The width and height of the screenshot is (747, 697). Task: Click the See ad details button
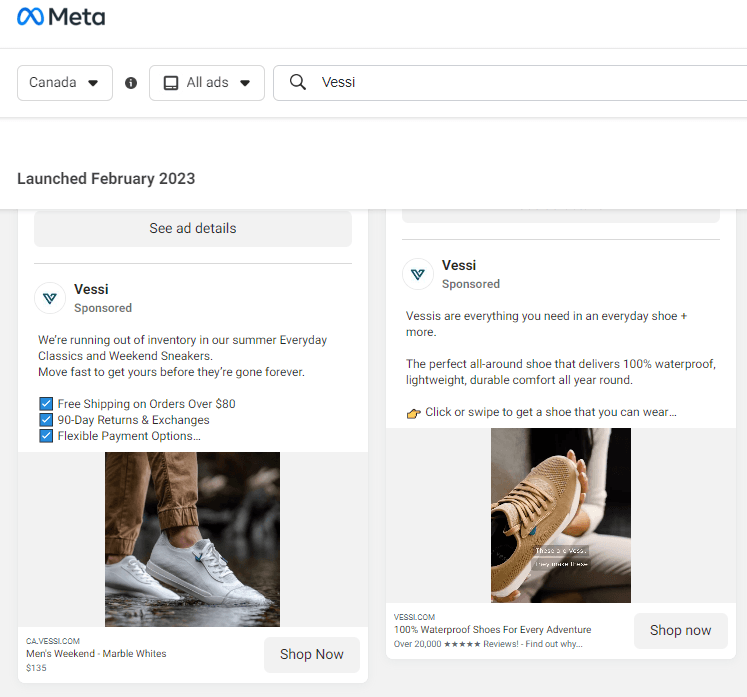tap(193, 228)
